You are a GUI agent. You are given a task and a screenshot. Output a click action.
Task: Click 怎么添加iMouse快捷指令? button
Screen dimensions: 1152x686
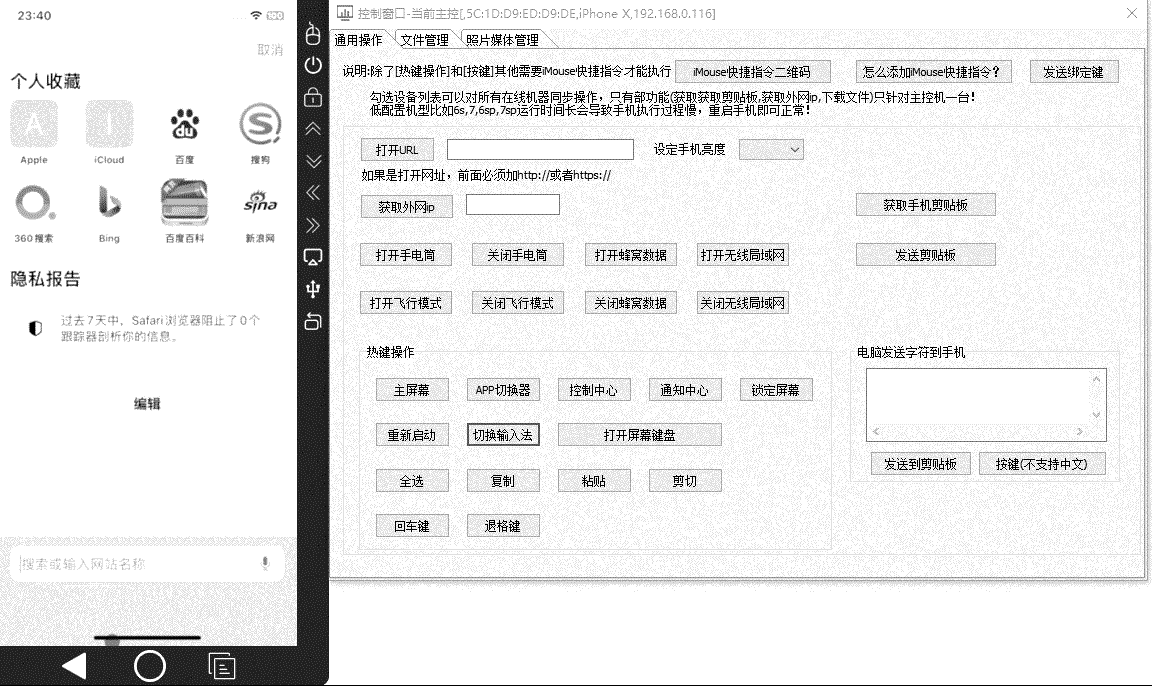pyautogui.click(x=933, y=71)
